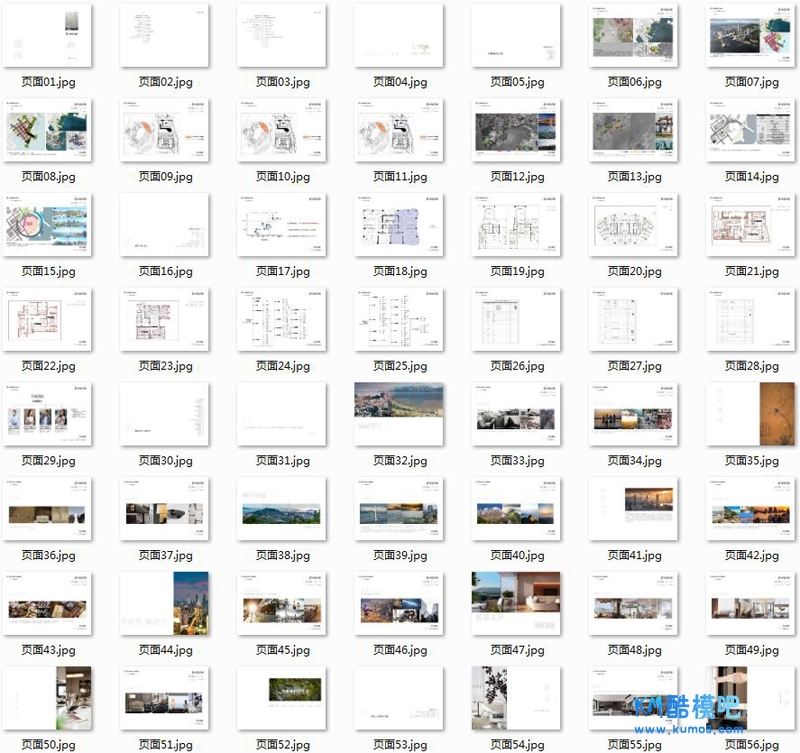Open the 页面32.jpg coastal city photo thumbnail
This screenshot has width=800, height=753.
(x=399, y=414)
